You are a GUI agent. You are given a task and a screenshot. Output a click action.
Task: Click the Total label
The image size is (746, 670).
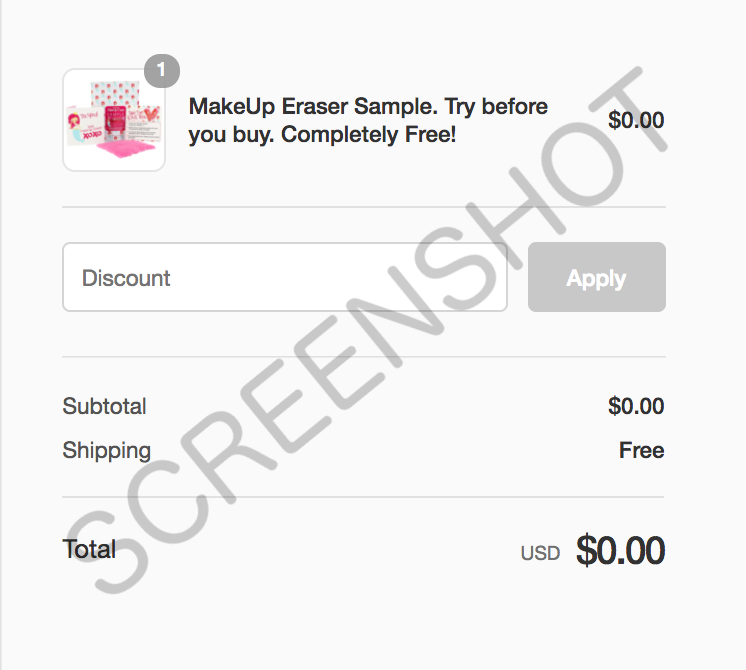coord(89,549)
